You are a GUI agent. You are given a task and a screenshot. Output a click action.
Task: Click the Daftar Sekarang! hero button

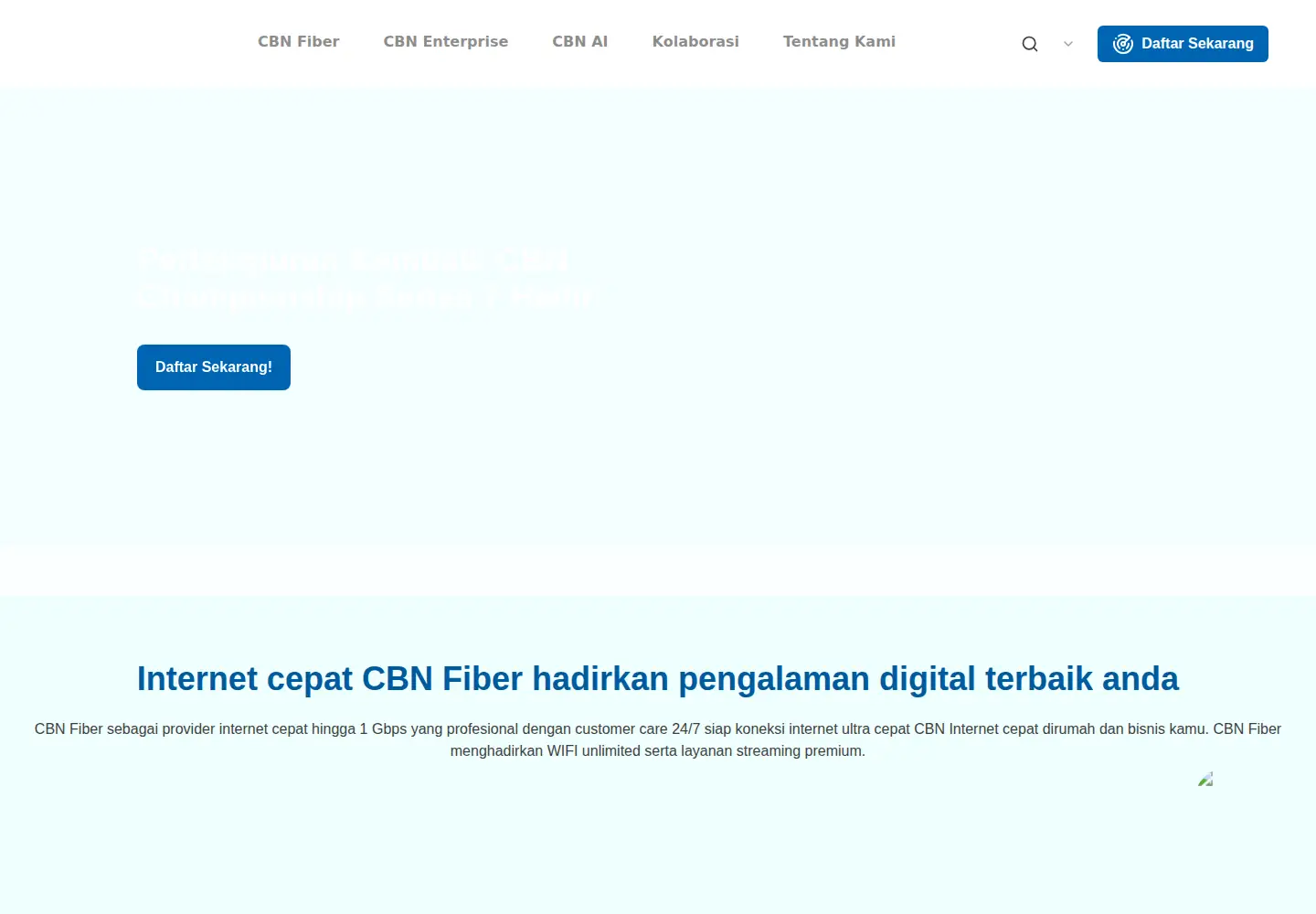(214, 367)
